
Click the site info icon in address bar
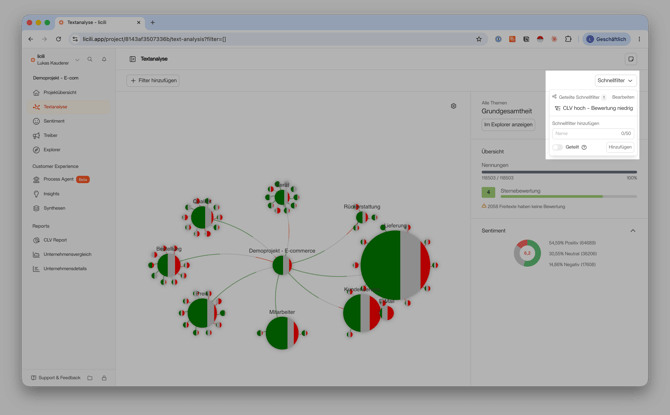point(75,39)
